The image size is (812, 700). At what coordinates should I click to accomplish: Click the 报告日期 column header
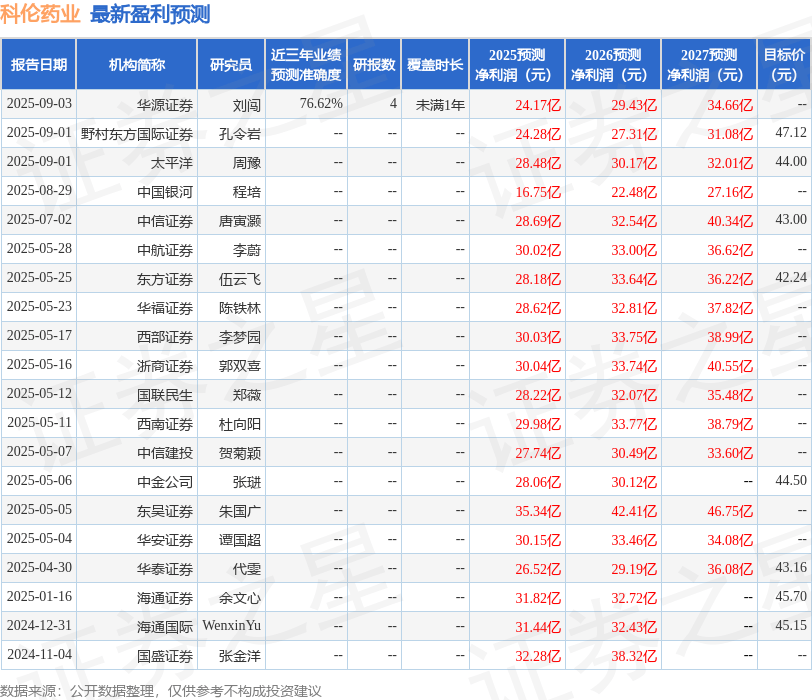pyautogui.click(x=39, y=64)
